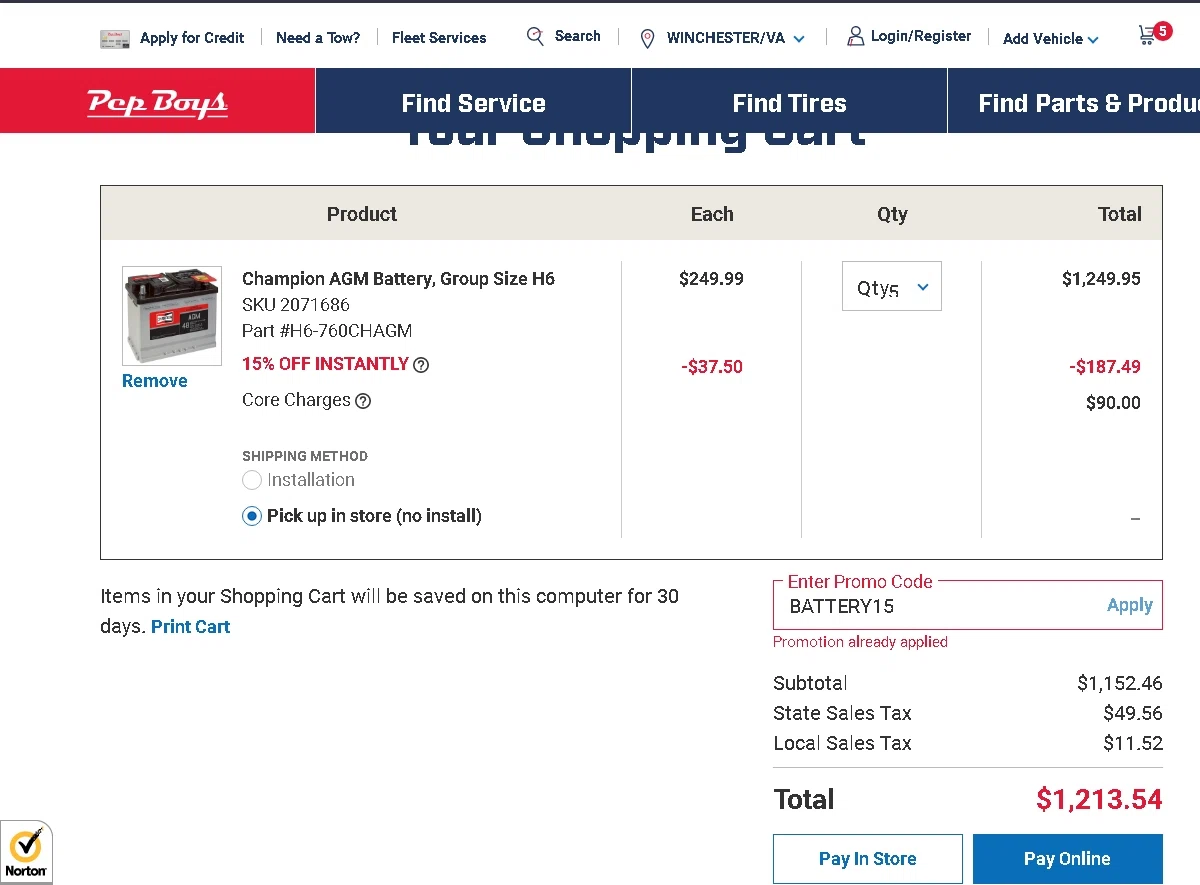Click the store location pin icon
The width and height of the screenshot is (1200, 885).
(647, 38)
